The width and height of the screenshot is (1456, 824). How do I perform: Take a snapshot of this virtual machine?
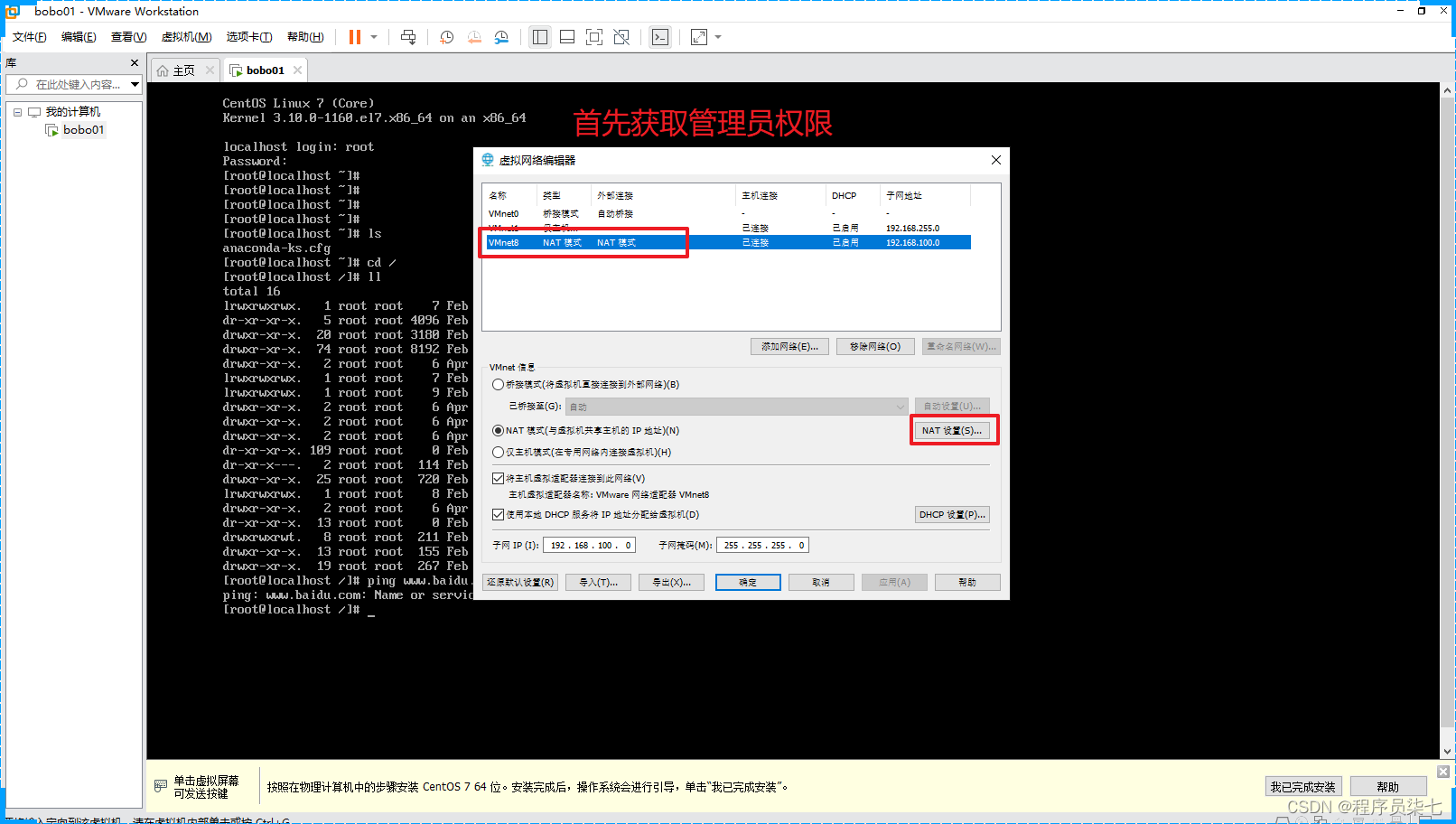click(x=447, y=37)
